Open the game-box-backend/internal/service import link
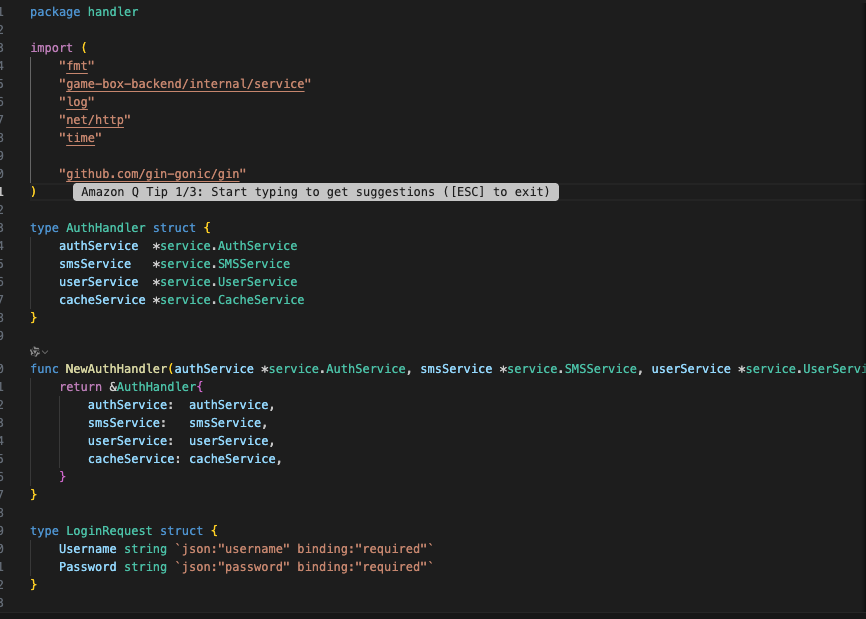Image resolution: width=866 pixels, height=619 pixels. click(185, 84)
